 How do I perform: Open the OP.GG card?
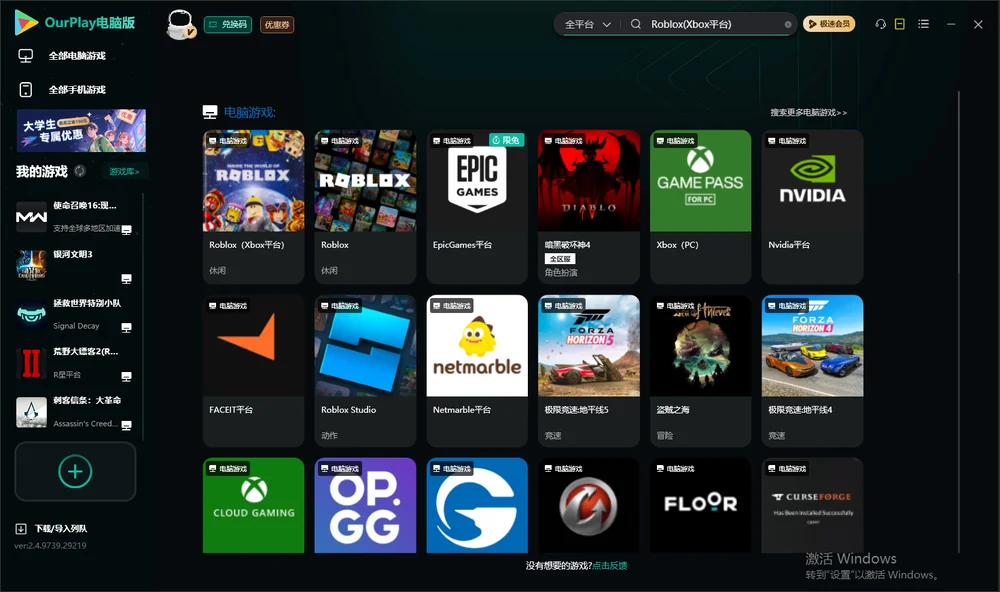tap(365, 505)
